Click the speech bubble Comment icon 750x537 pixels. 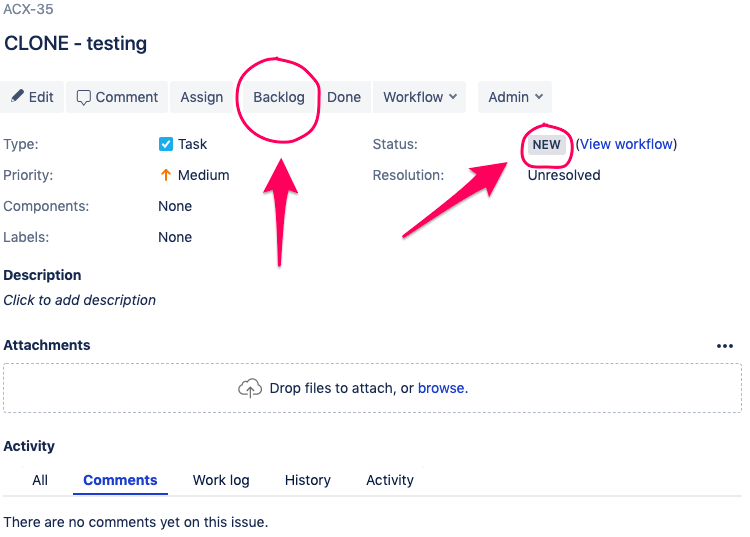point(84,98)
